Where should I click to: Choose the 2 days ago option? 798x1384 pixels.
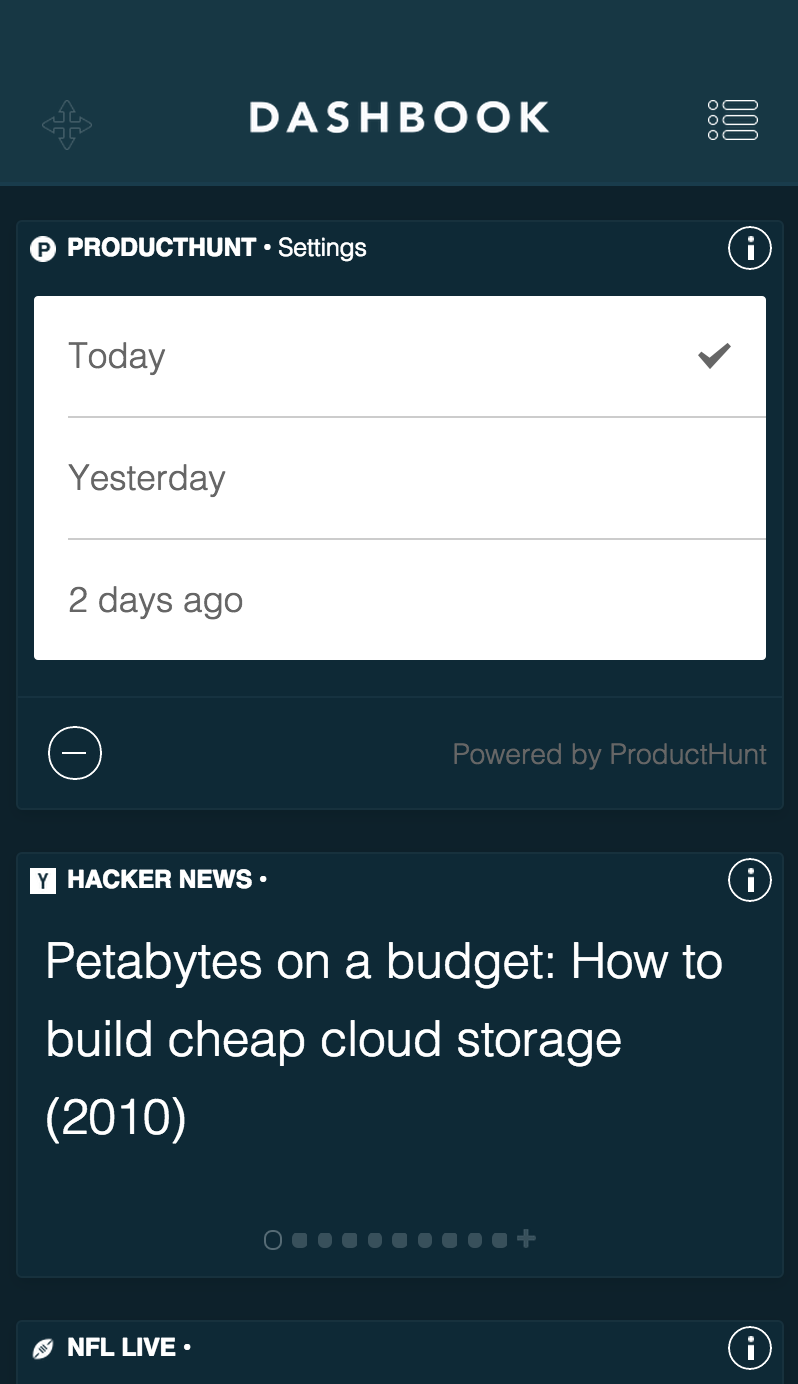[156, 600]
